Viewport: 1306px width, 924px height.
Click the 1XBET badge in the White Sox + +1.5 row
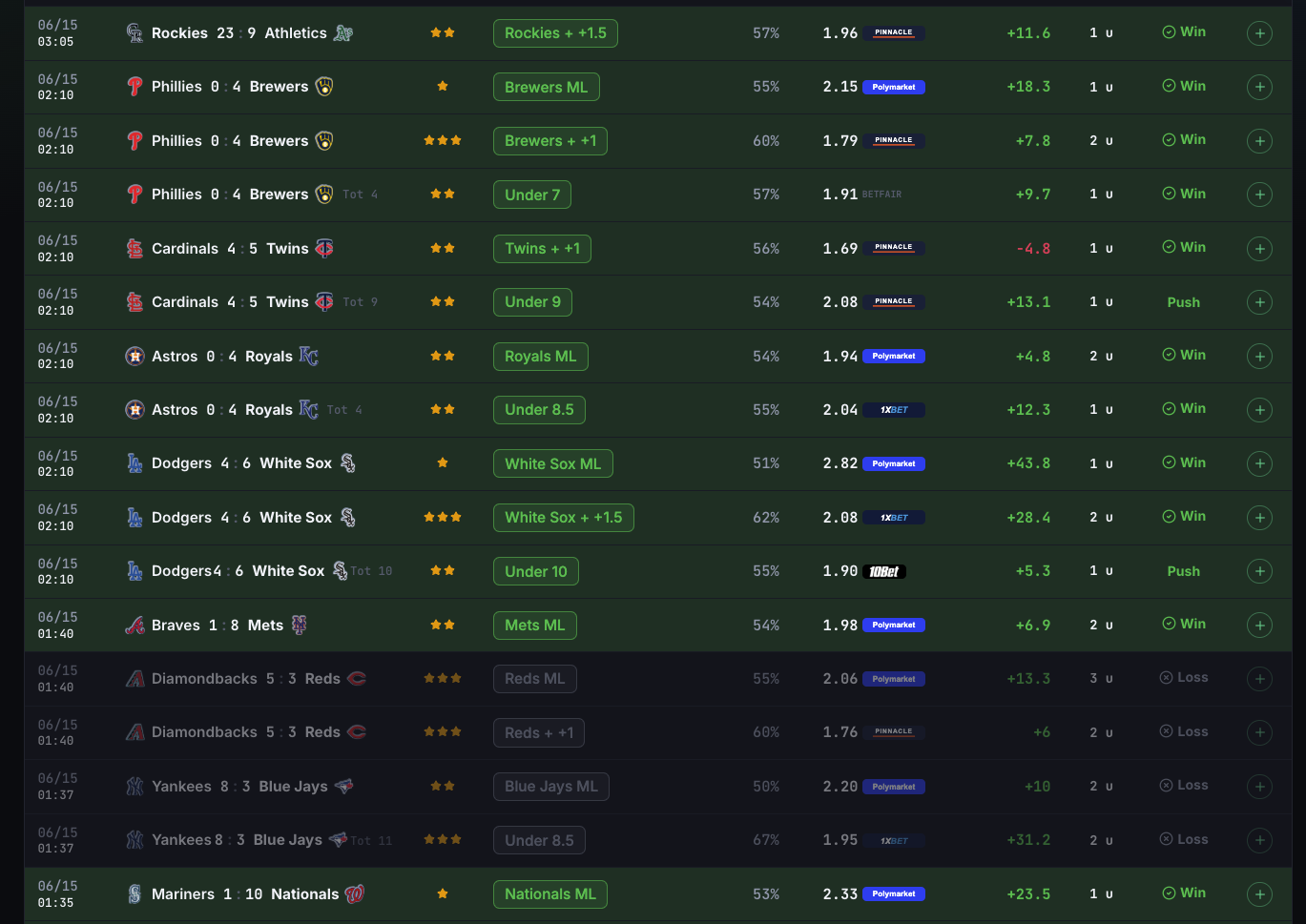[x=894, y=518]
